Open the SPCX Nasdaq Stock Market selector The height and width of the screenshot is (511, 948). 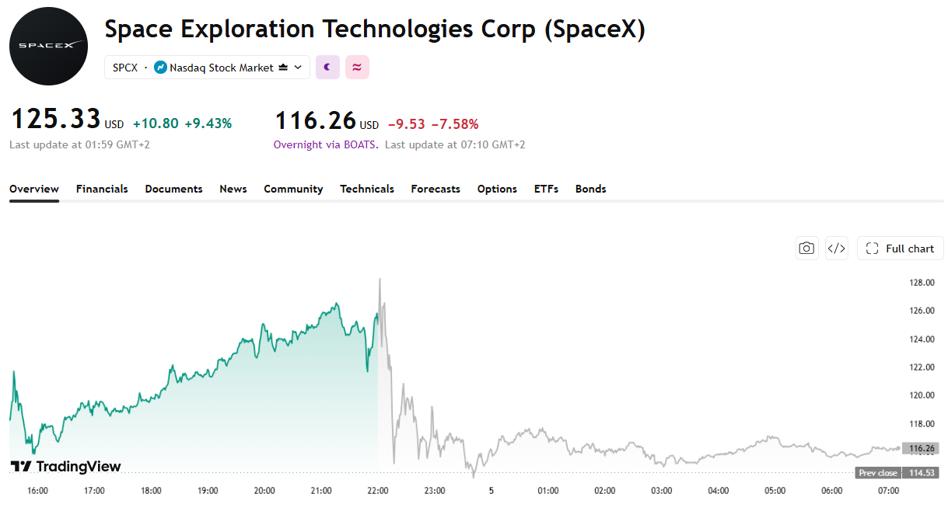coord(207,67)
